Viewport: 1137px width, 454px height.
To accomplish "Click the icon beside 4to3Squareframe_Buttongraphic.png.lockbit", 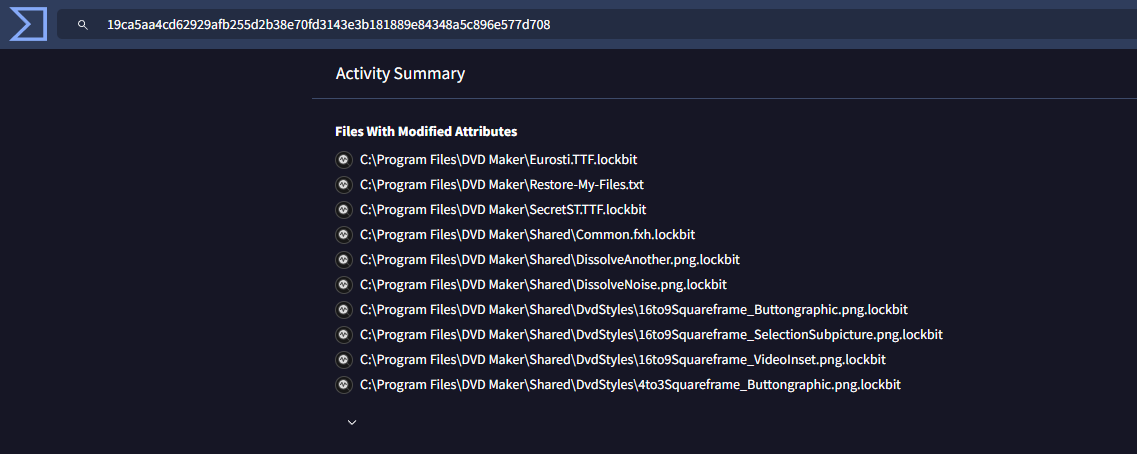I will point(344,385).
